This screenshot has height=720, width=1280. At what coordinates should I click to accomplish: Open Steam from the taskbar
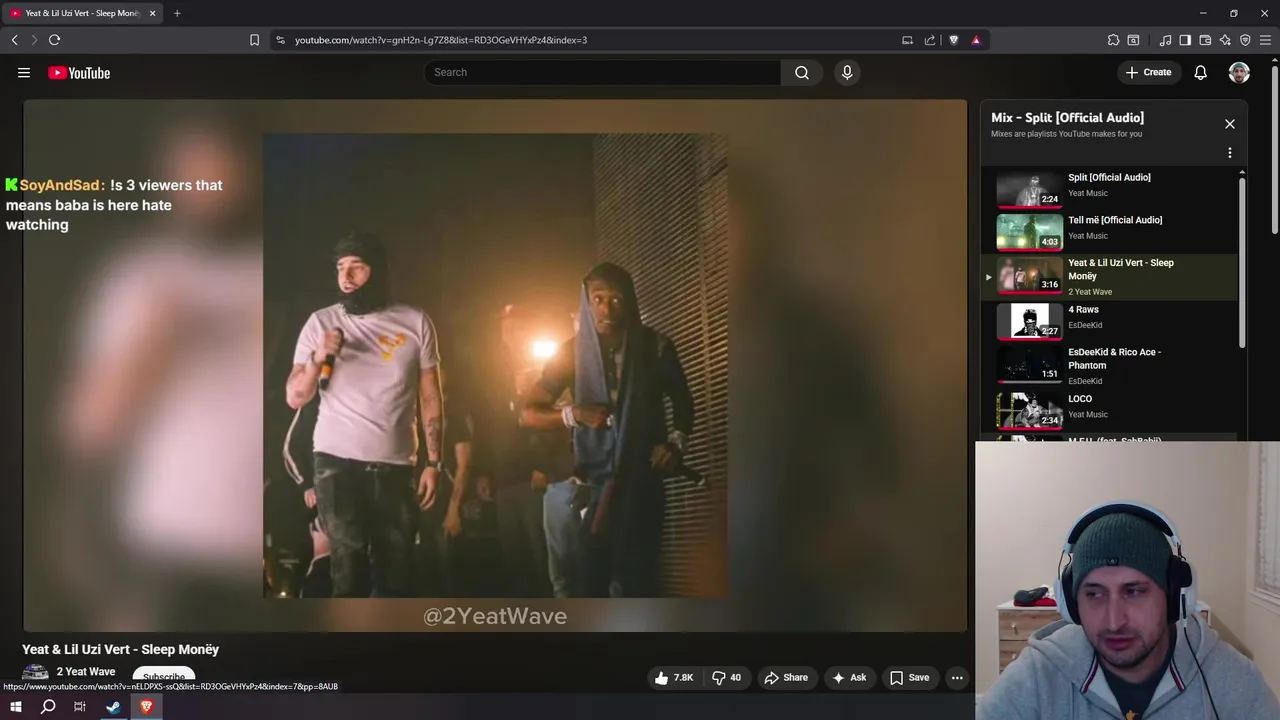tap(113, 707)
